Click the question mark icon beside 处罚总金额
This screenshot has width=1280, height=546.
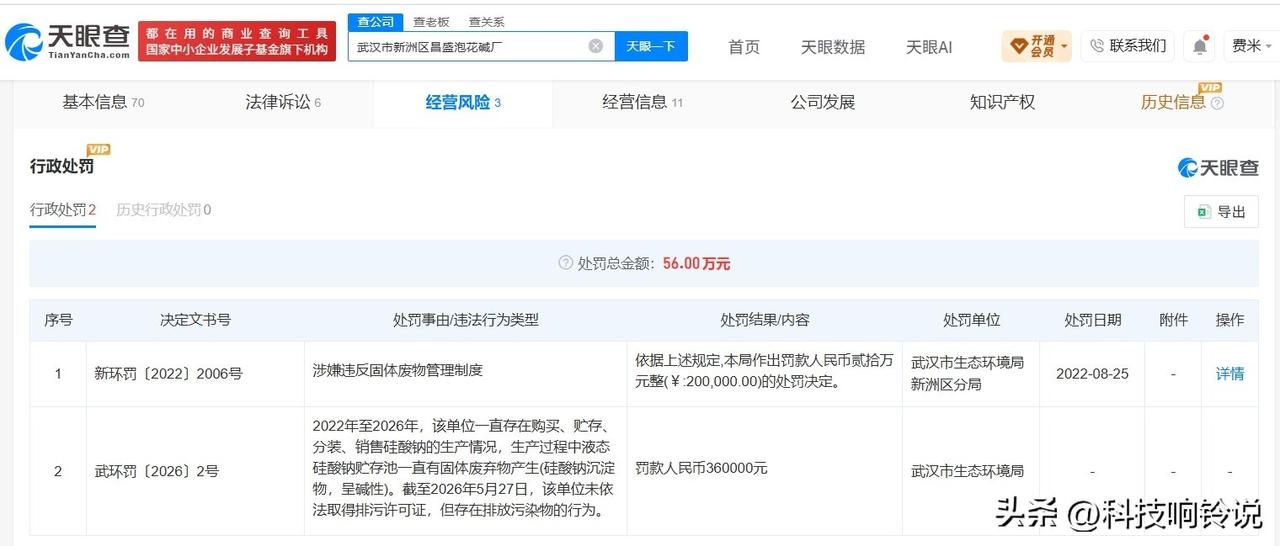coord(566,263)
